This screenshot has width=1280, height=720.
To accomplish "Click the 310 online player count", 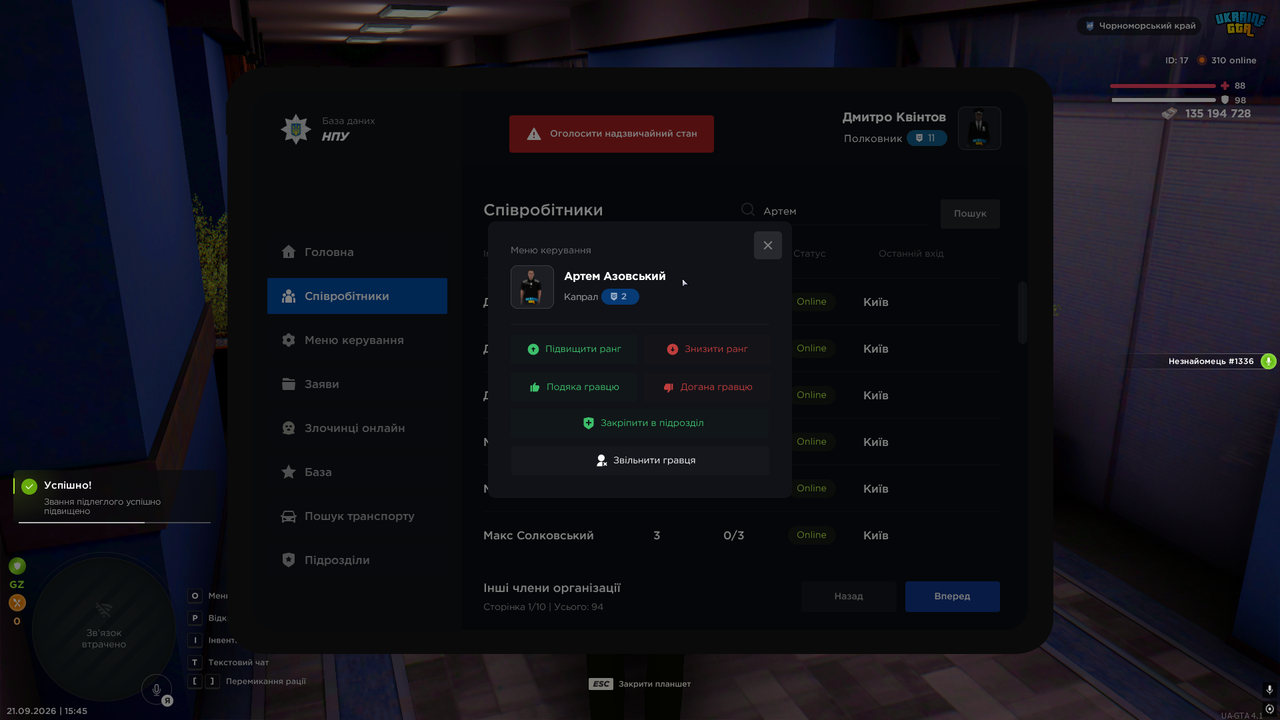I will [1226, 60].
